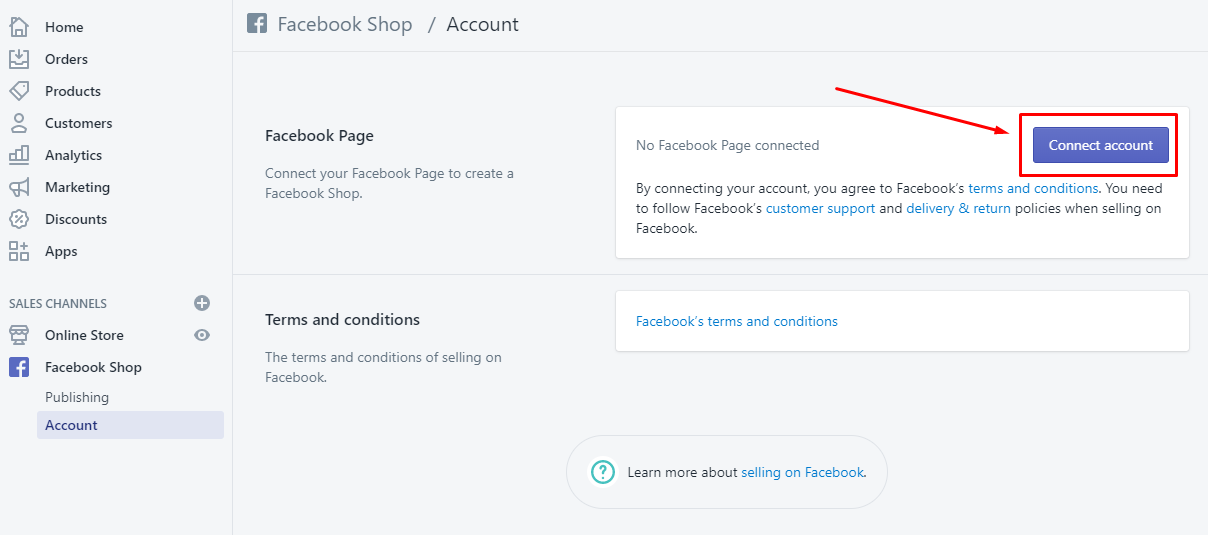Click the Facebook Shop breadcrumb in header

[x=344, y=24]
